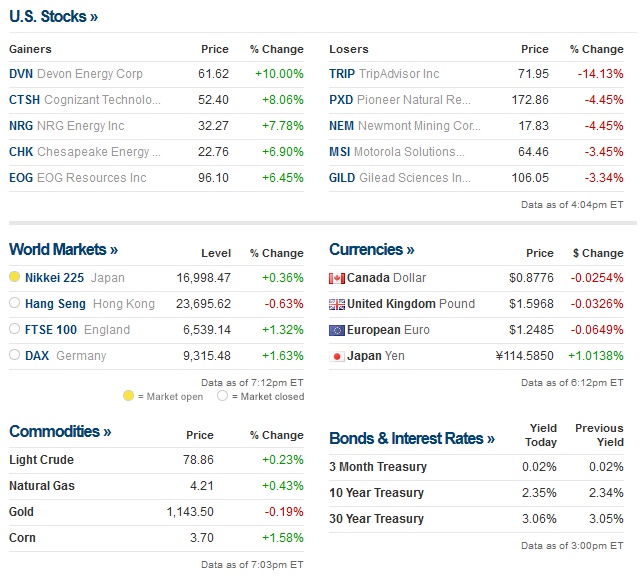
Task: Click the 3.05% previous 30 Year yield
Action: tap(606, 519)
